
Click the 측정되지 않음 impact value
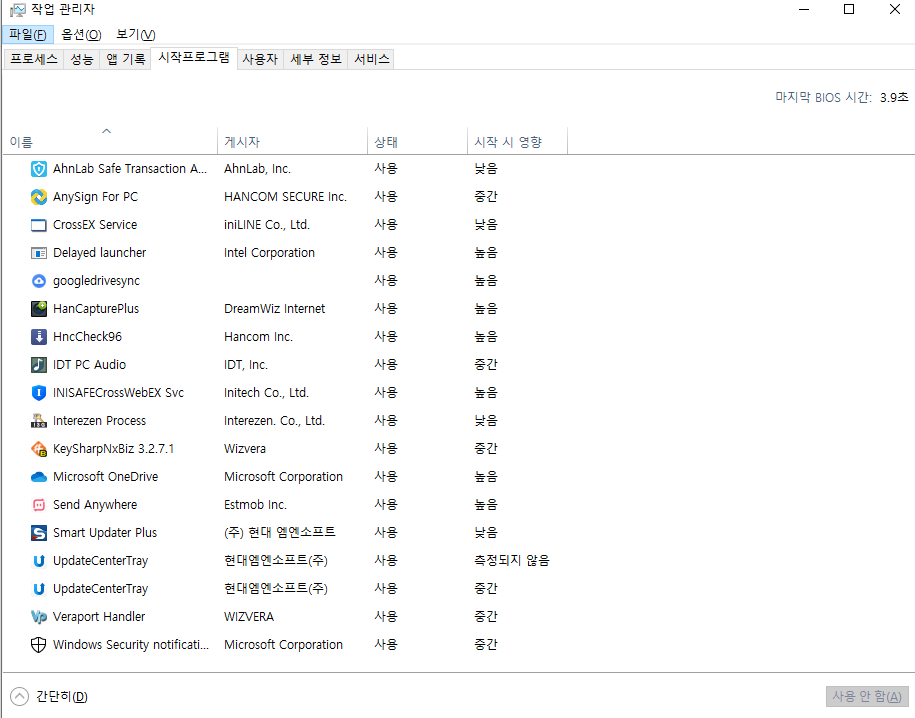pyautogui.click(x=512, y=561)
